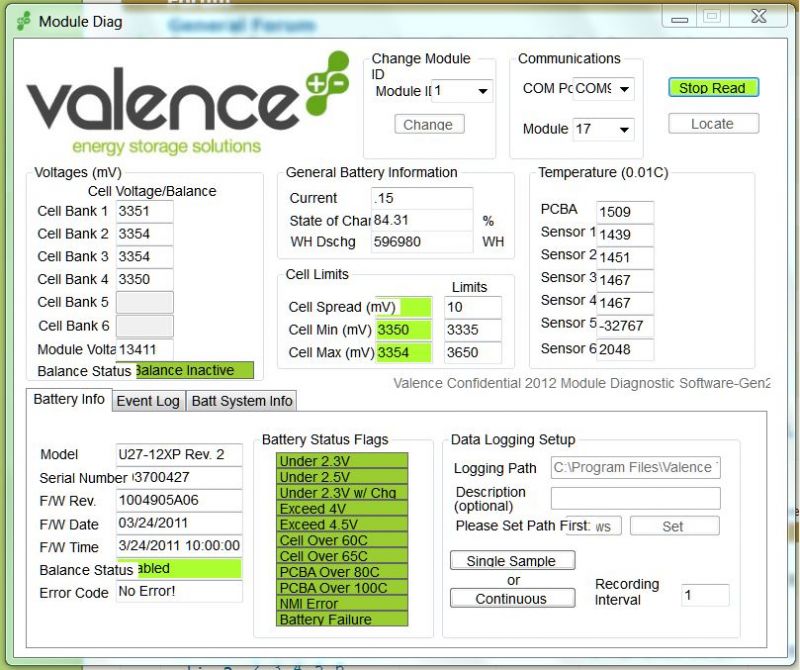
Task: Click the green Stop Read button
Action: (713, 88)
